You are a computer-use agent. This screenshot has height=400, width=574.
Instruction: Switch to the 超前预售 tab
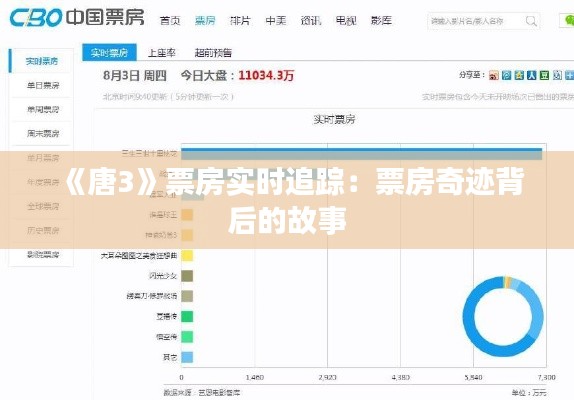point(213,53)
